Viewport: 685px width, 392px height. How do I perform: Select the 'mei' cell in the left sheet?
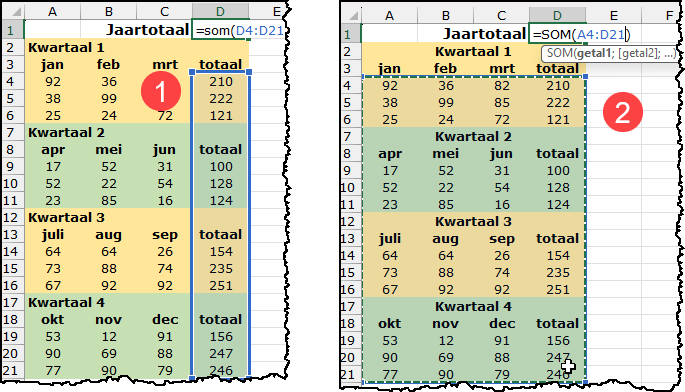[x=108, y=149]
